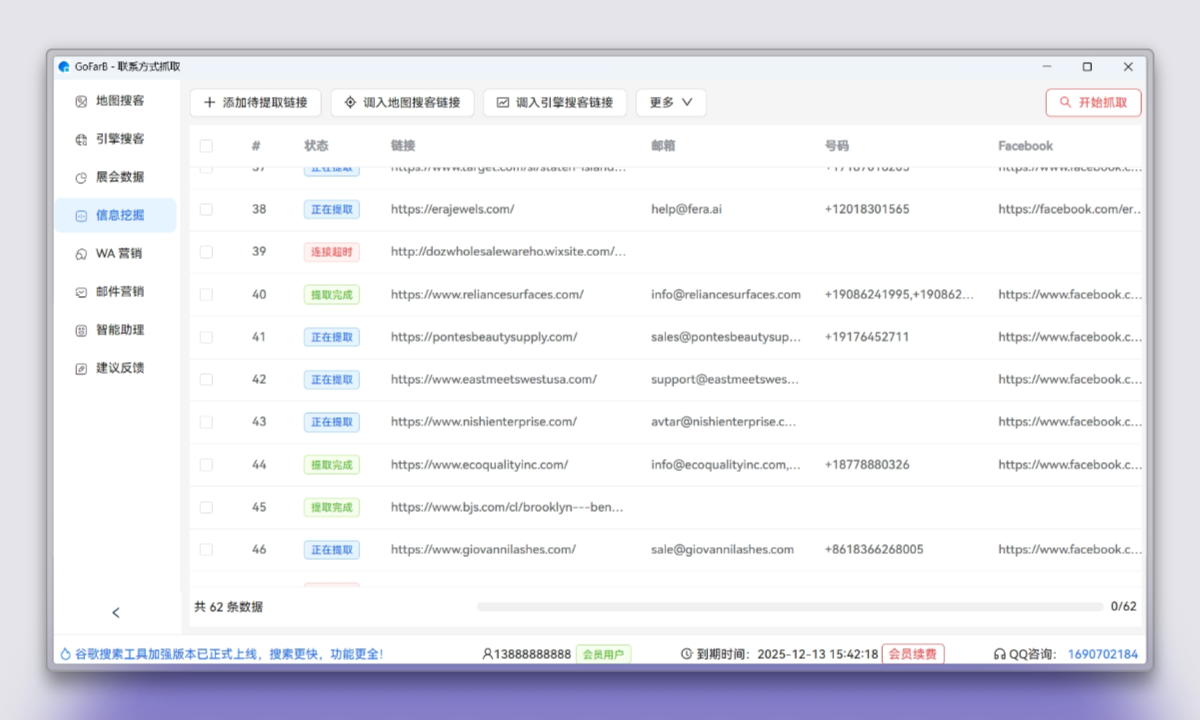Screen dimensions: 1200x720
Task: Click the 调入引擎搜客链接 button
Action: pos(555,102)
